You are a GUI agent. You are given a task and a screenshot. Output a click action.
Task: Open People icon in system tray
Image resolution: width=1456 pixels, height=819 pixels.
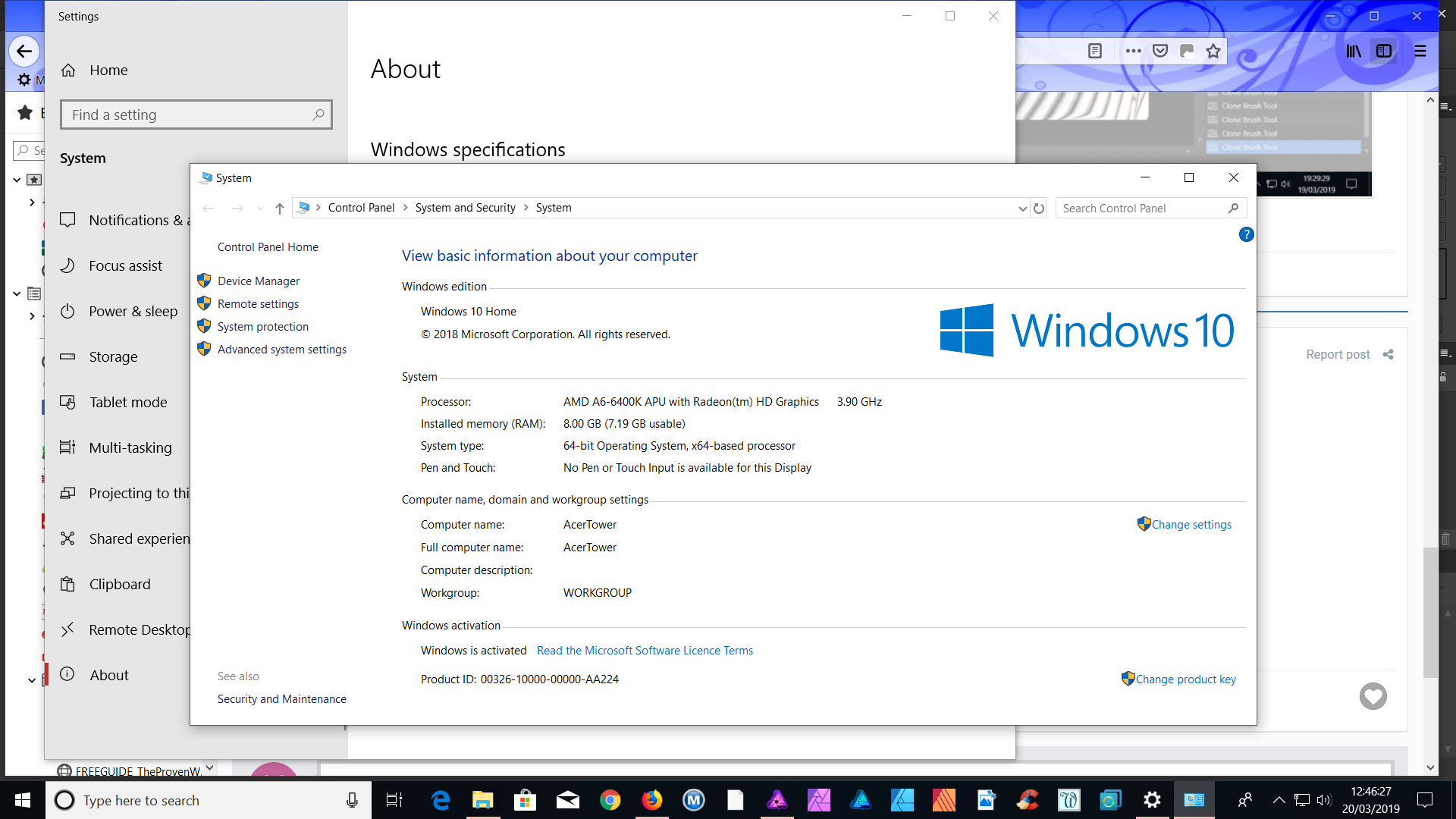pos(1244,800)
